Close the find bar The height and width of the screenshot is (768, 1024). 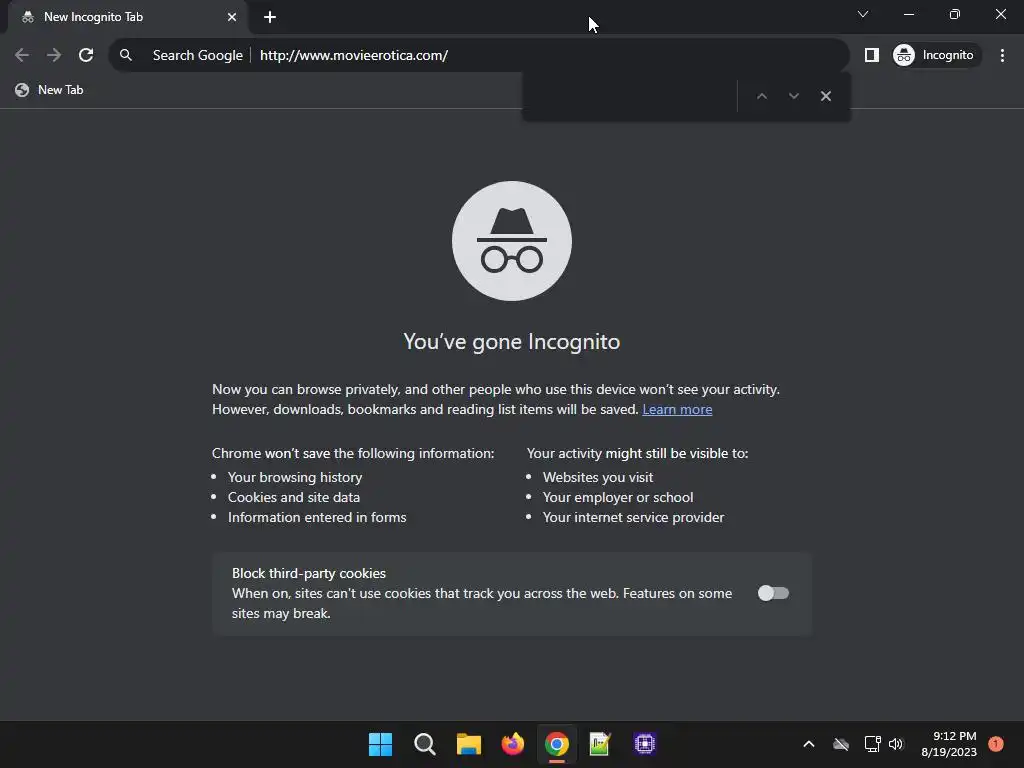(825, 96)
